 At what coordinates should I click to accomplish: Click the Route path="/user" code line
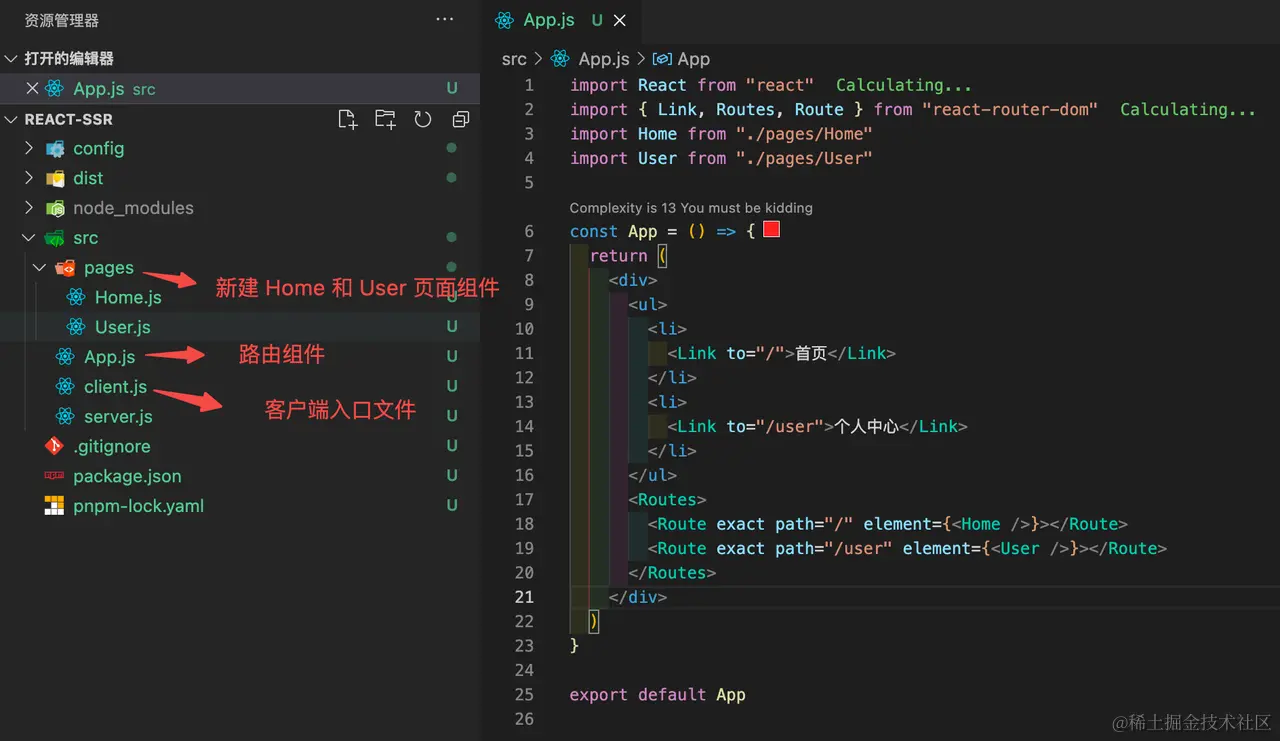[x=908, y=548]
